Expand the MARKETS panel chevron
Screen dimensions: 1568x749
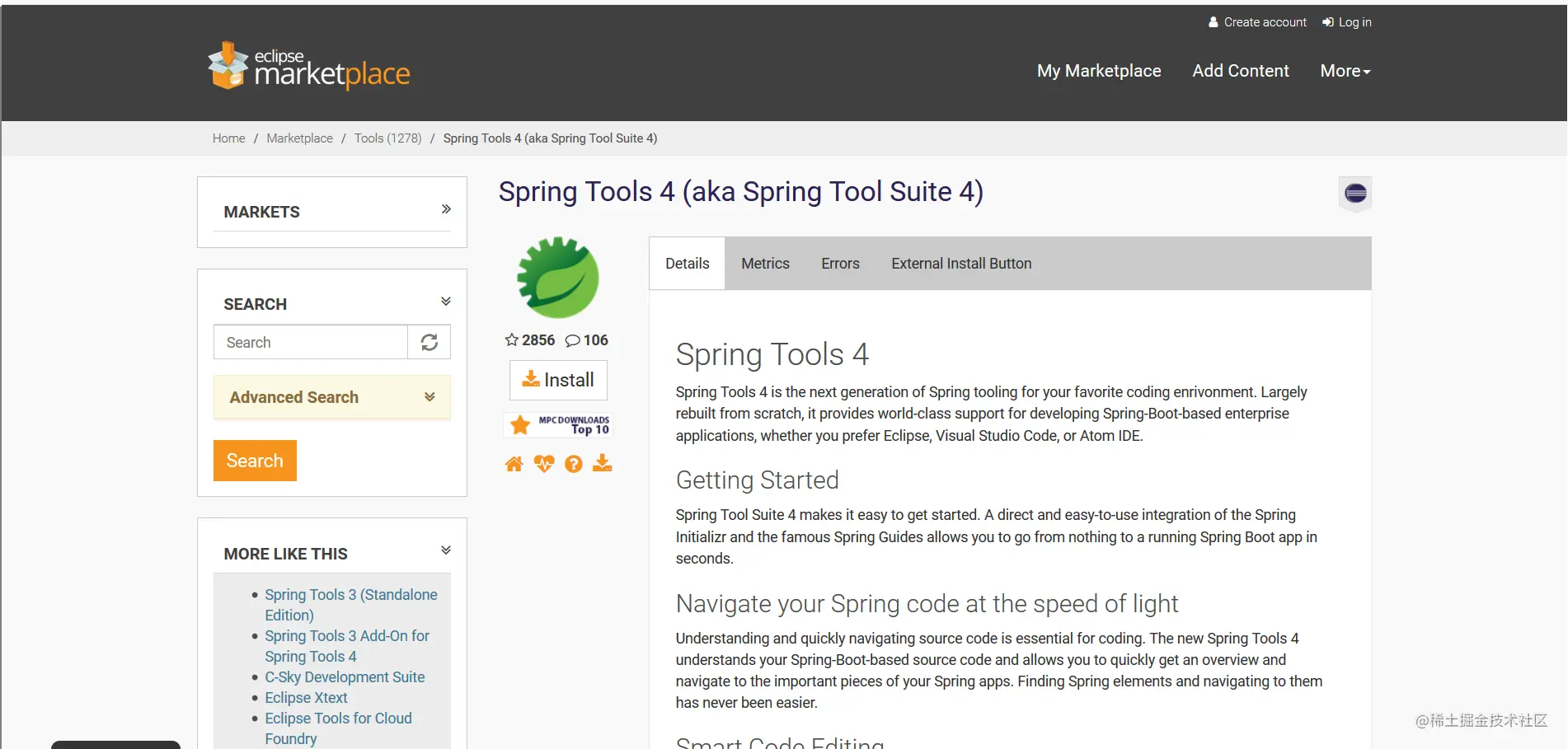pos(446,209)
